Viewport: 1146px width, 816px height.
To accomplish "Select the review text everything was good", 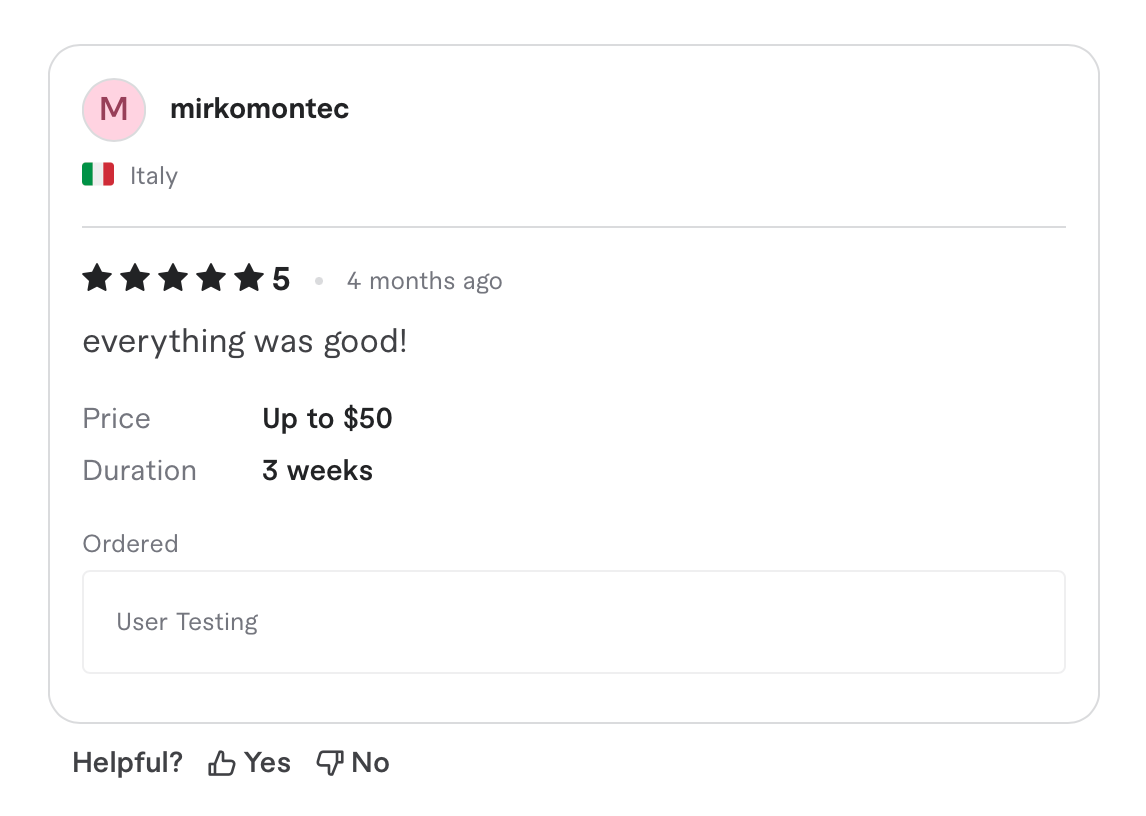I will tap(244, 341).
